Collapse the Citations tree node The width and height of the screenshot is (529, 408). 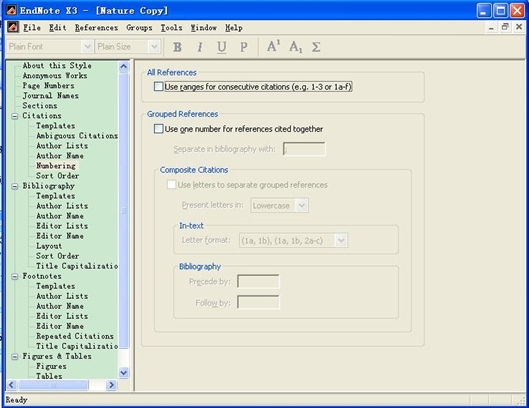tap(15, 116)
